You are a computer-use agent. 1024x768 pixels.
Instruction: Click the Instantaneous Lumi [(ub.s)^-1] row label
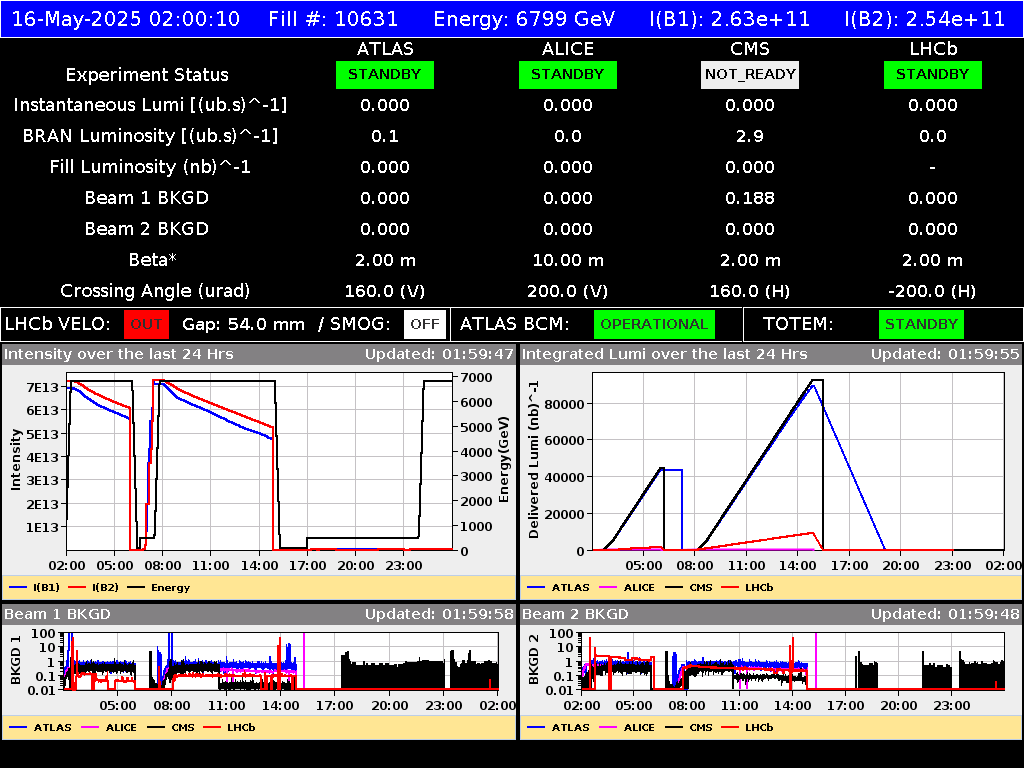click(x=150, y=105)
